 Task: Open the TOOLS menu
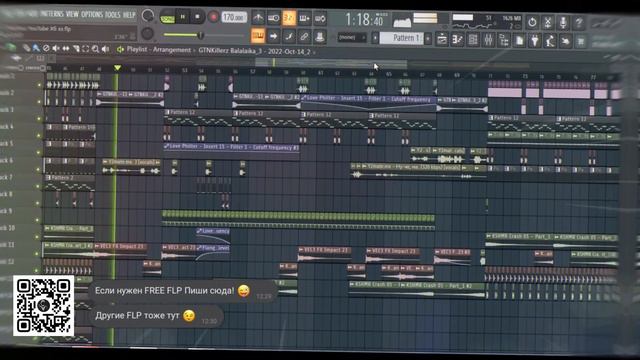pyautogui.click(x=113, y=15)
